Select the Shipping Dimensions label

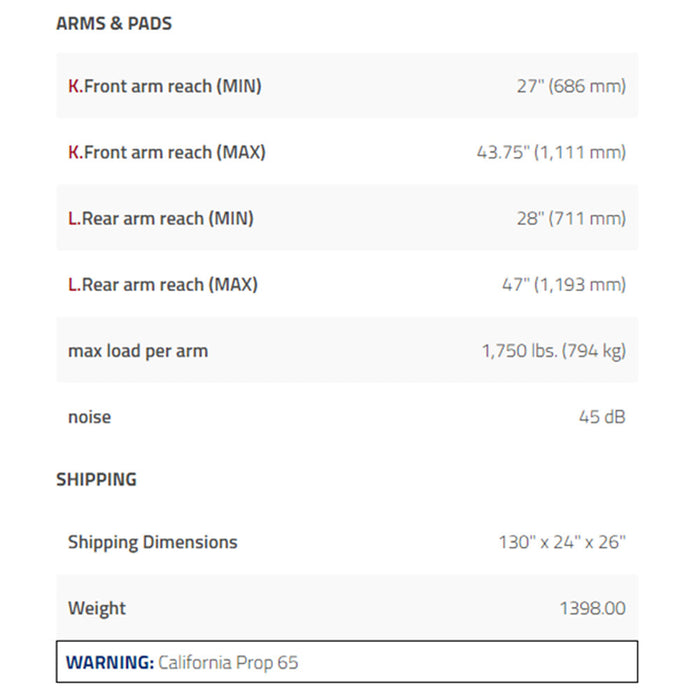153,542
